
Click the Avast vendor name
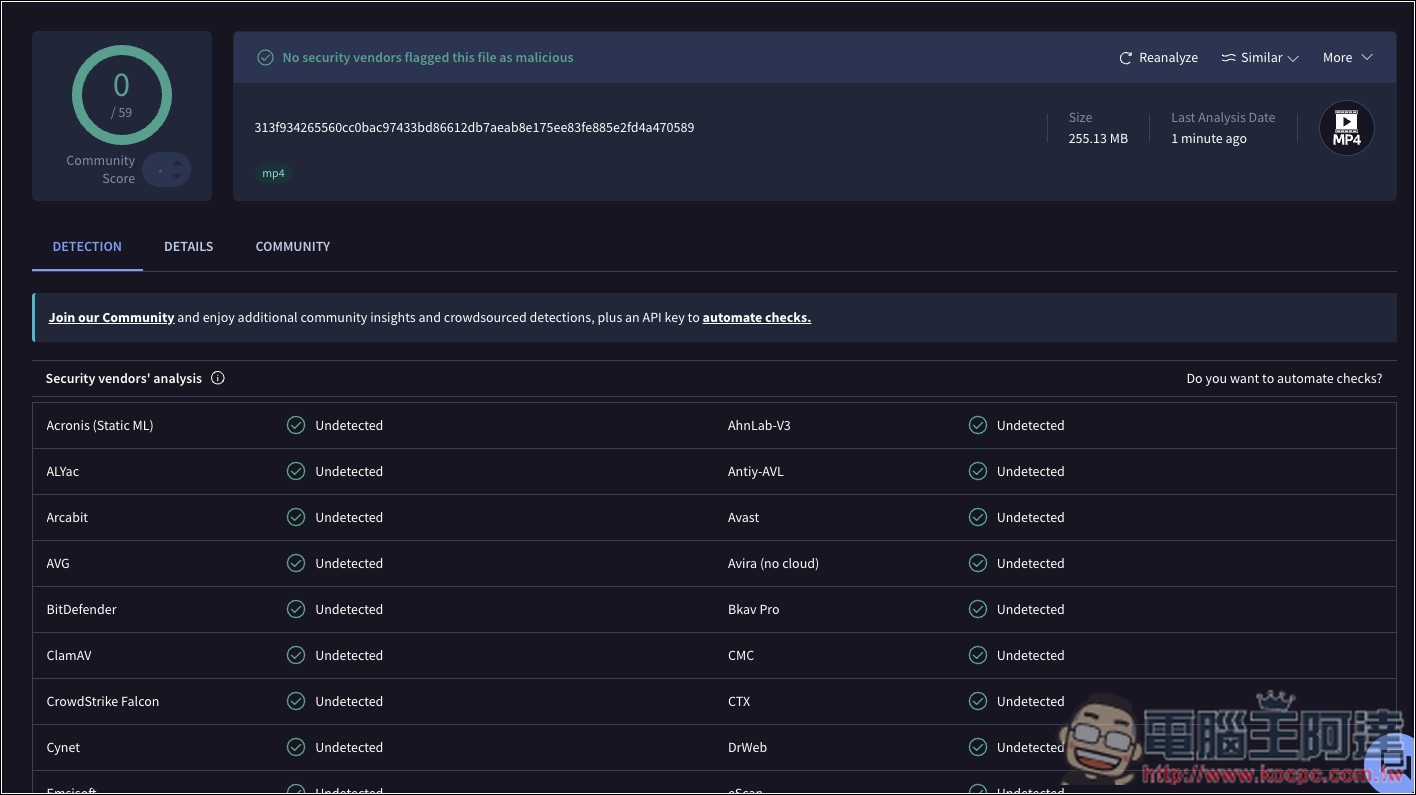click(743, 517)
